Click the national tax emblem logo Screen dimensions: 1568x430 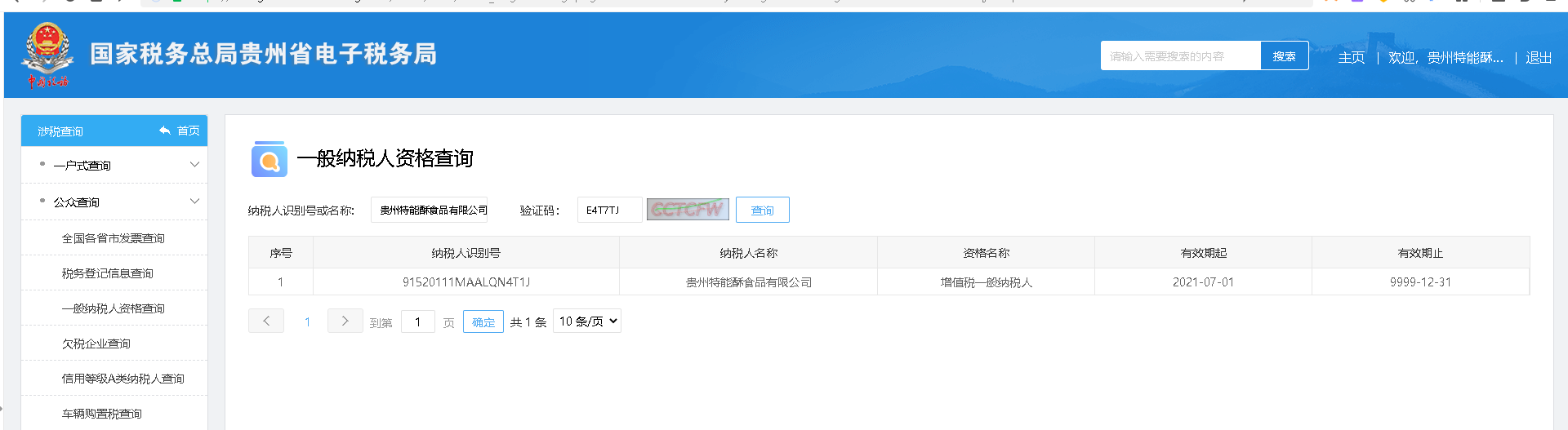(x=47, y=55)
